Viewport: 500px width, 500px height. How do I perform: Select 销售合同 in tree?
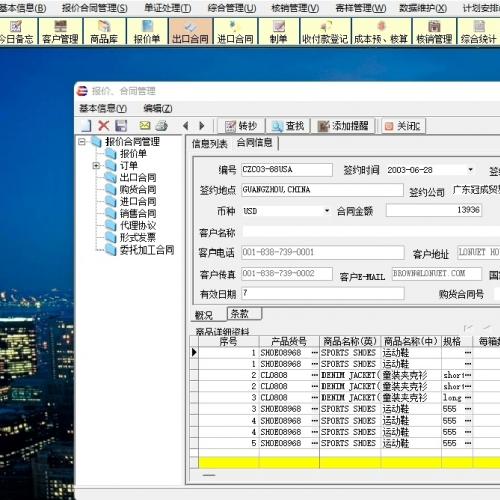point(138,213)
